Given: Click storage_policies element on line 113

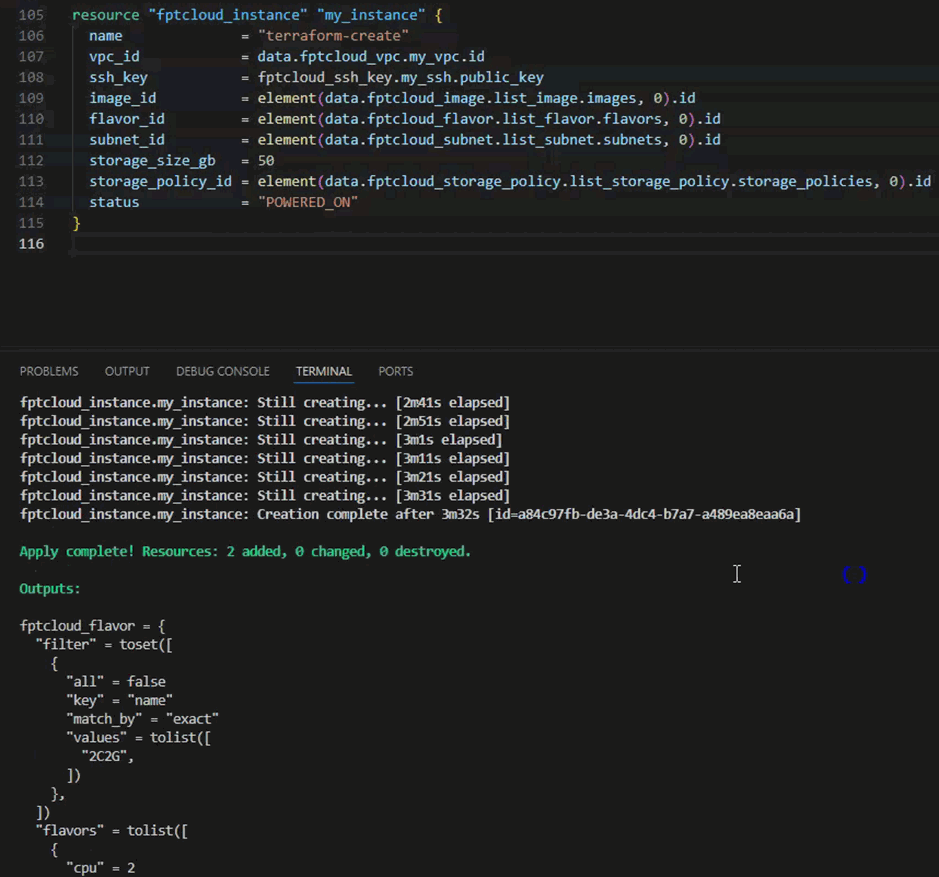Looking at the screenshot, I should pos(804,182).
